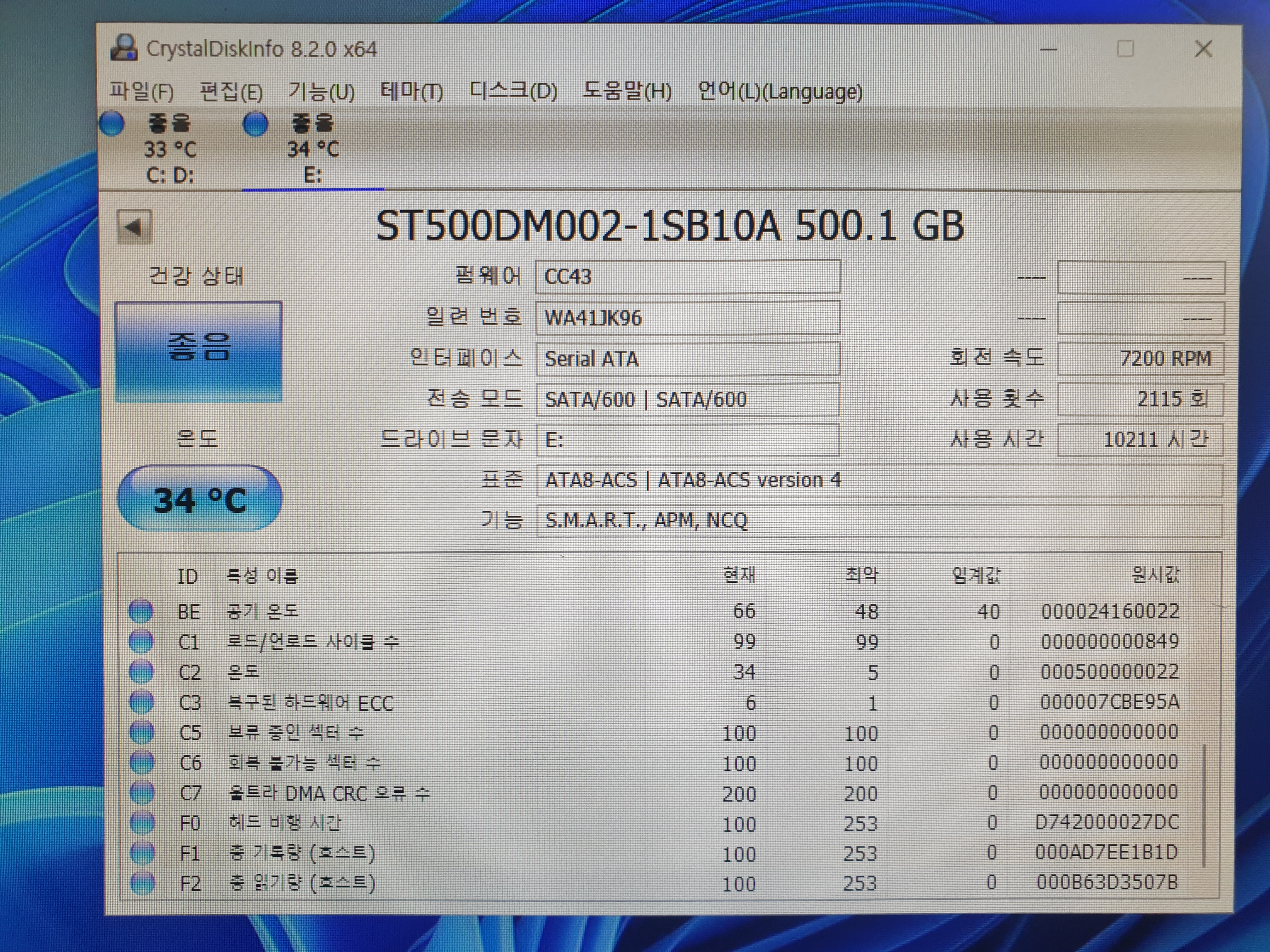Click status icon of C5 row

point(142,732)
